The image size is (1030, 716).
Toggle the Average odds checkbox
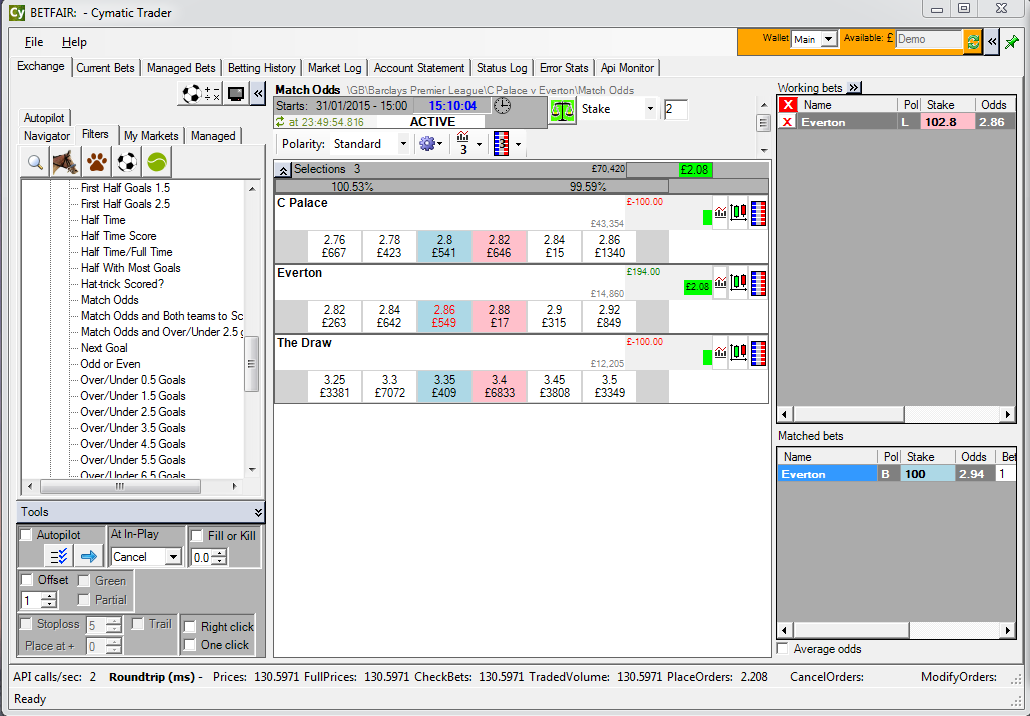click(783, 648)
